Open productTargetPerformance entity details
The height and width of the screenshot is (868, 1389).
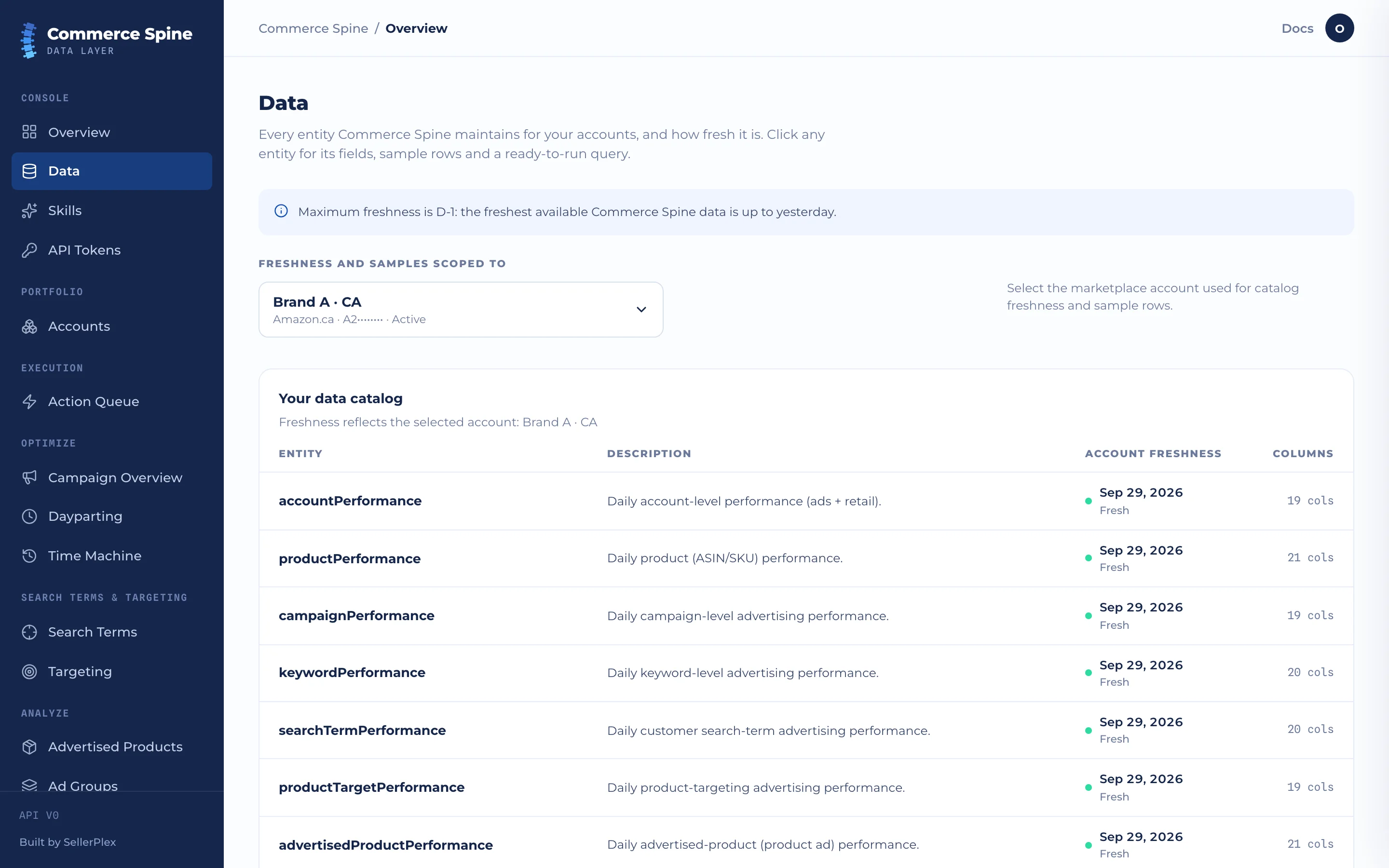(806, 787)
